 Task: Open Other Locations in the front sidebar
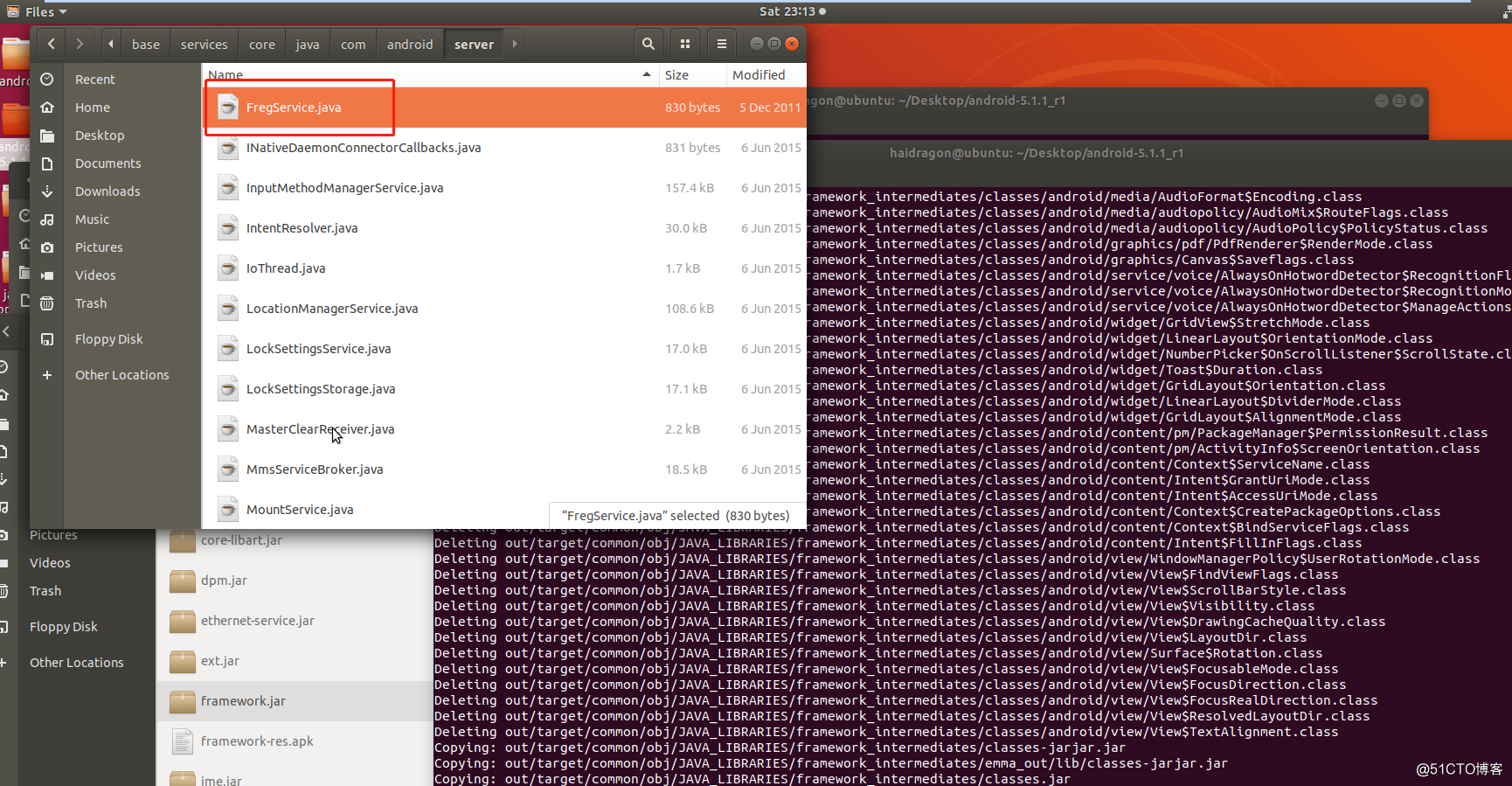[121, 375]
